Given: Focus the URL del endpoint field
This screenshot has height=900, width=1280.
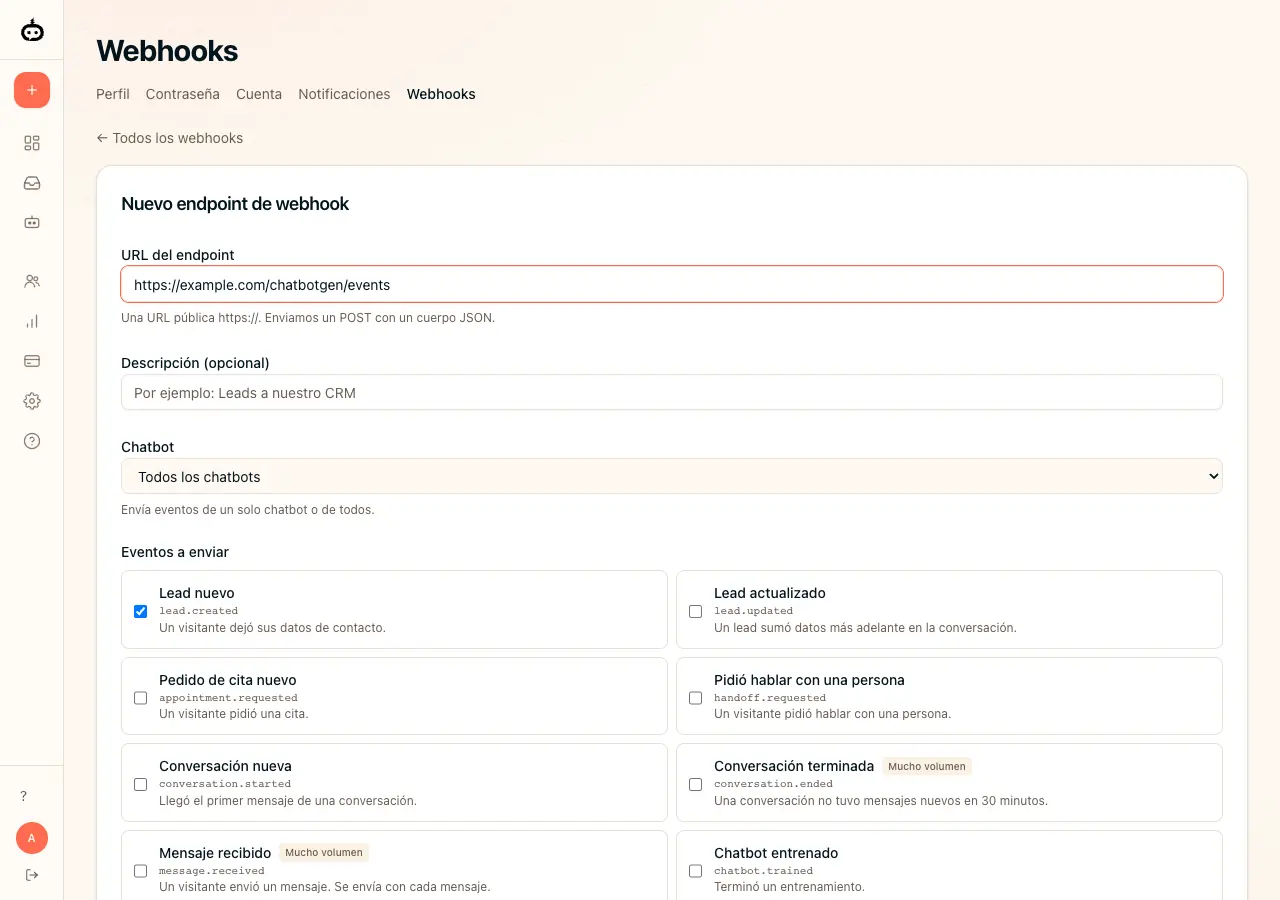Looking at the screenshot, I should pos(672,284).
